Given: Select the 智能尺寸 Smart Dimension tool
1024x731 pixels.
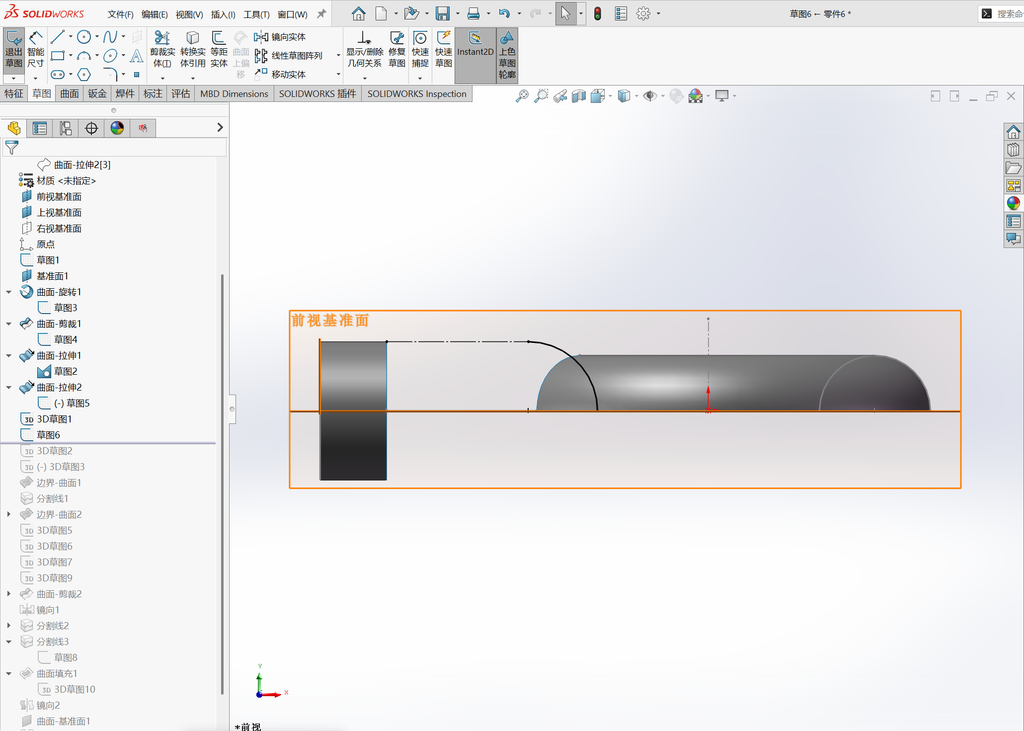Looking at the screenshot, I should [36, 50].
